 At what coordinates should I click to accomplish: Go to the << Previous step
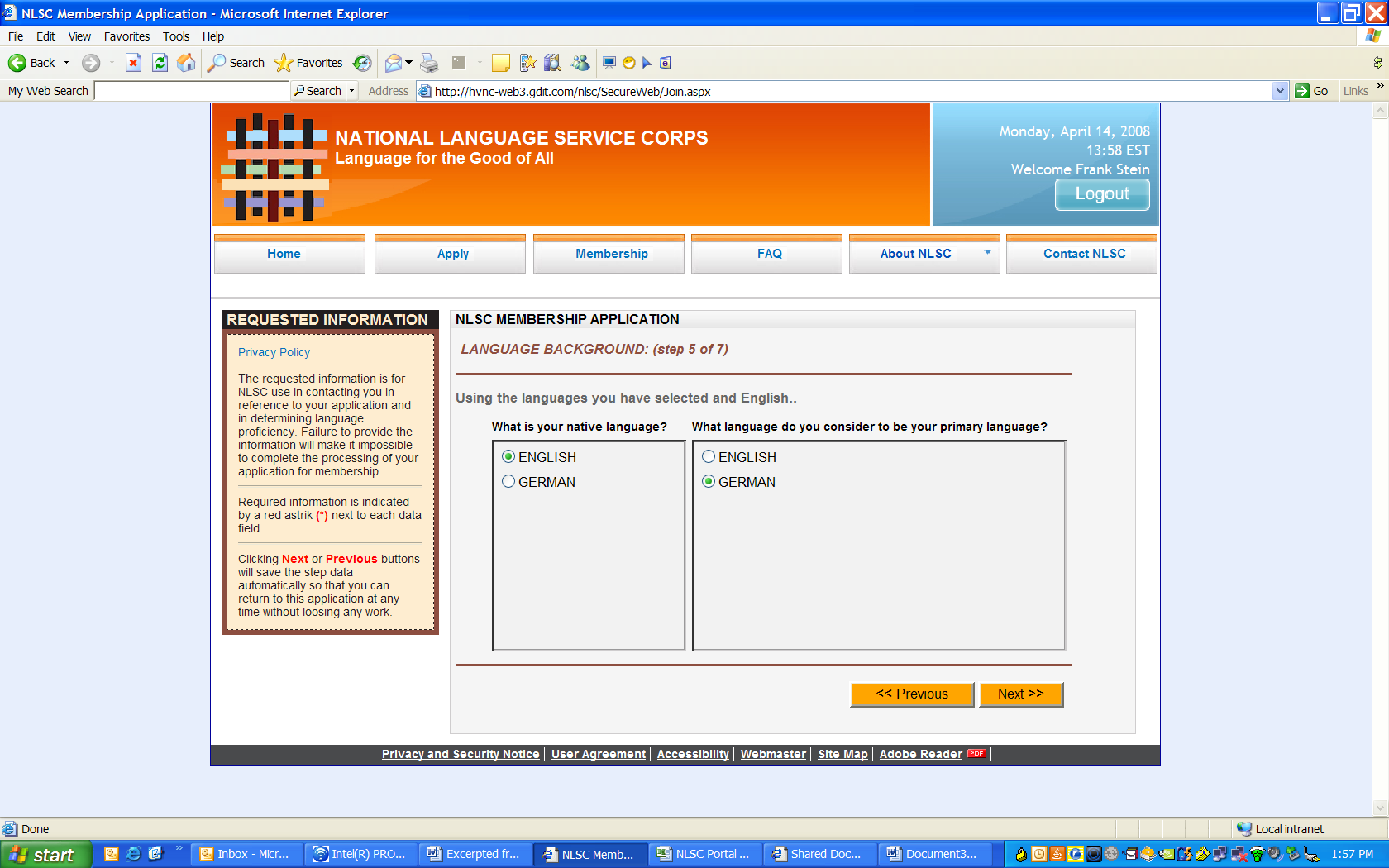912,694
